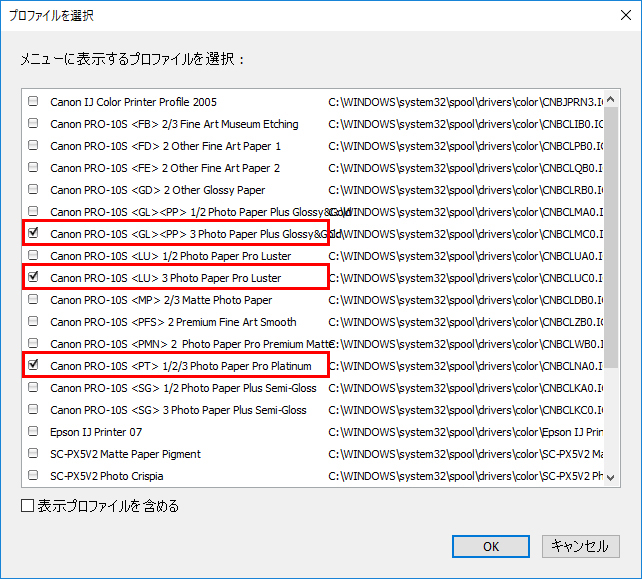The height and width of the screenshot is (579, 642).
Task: Tick the FD 2 Other Fine Art Paper 1 checkbox
Action: pyautogui.click(x=33, y=145)
